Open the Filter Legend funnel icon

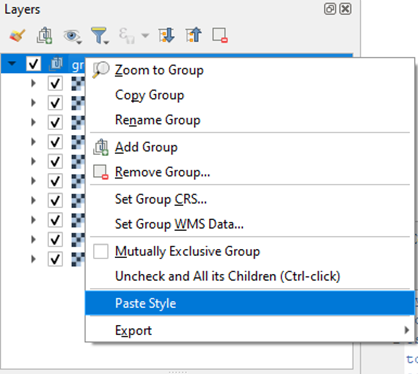tap(100, 36)
